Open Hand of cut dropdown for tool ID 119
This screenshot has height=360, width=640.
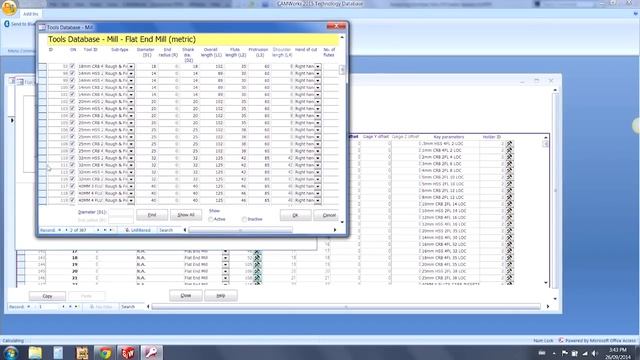[x=318, y=200]
